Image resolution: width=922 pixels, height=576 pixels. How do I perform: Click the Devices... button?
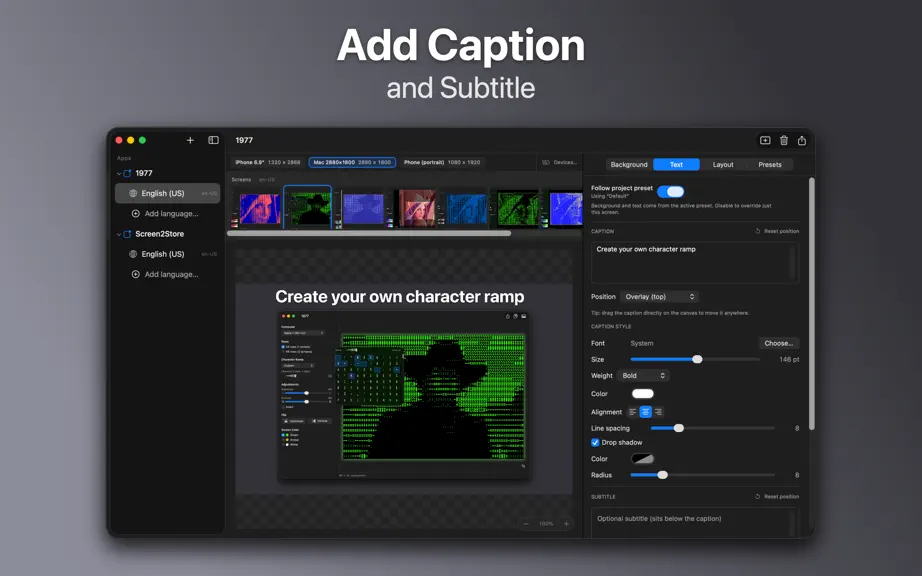click(559, 162)
